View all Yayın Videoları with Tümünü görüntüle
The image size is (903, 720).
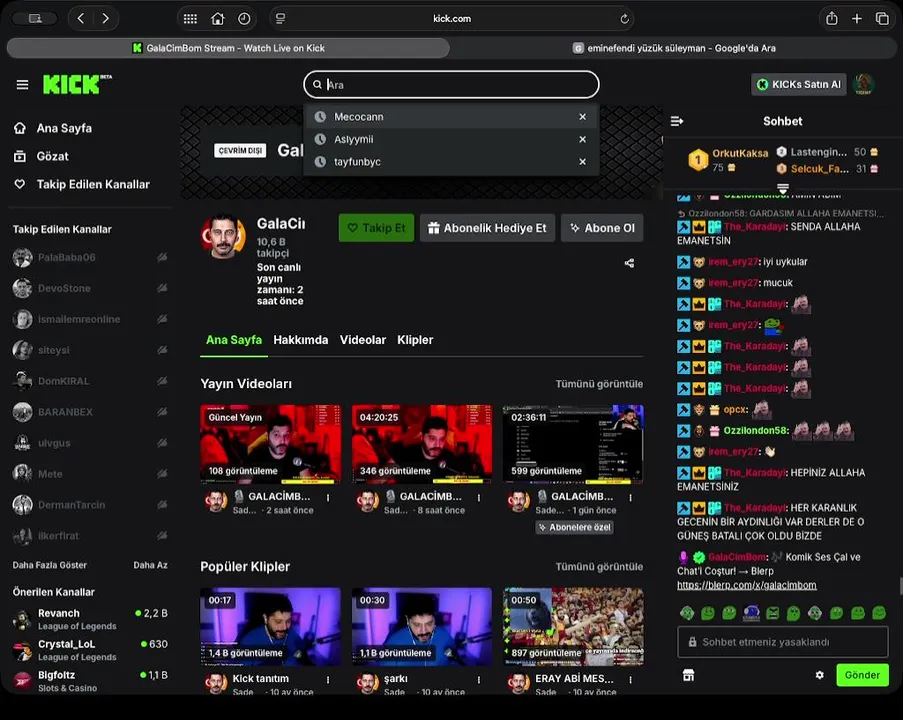point(599,384)
